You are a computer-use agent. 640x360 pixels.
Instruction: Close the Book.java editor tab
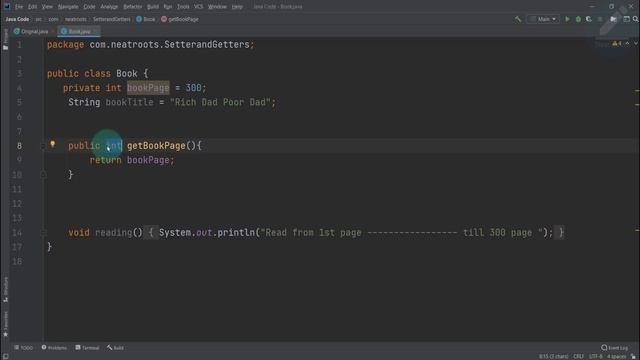pyautogui.click(x=96, y=31)
